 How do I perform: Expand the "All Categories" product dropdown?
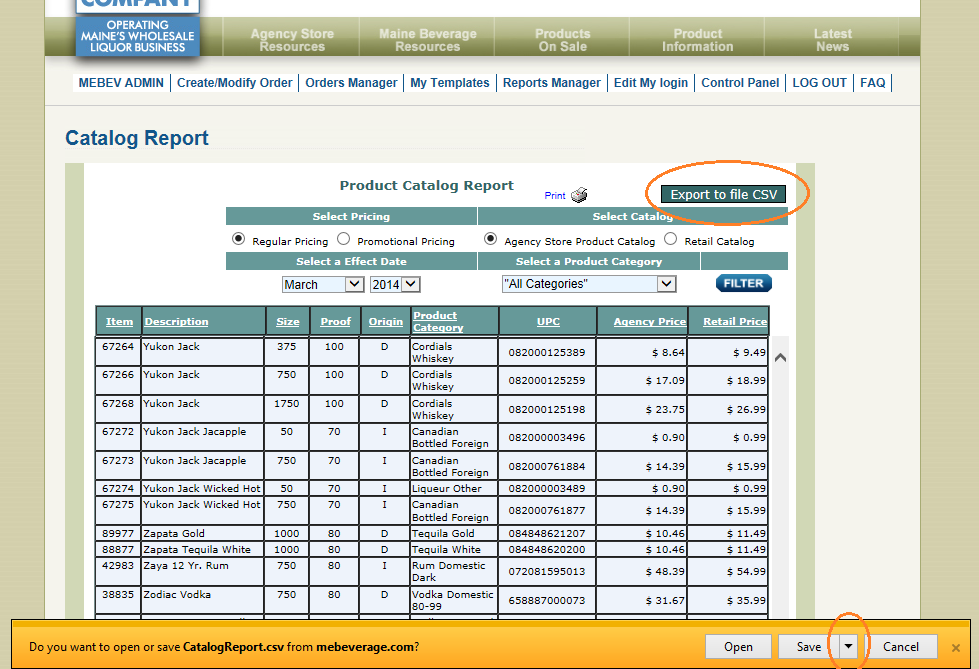coord(589,284)
